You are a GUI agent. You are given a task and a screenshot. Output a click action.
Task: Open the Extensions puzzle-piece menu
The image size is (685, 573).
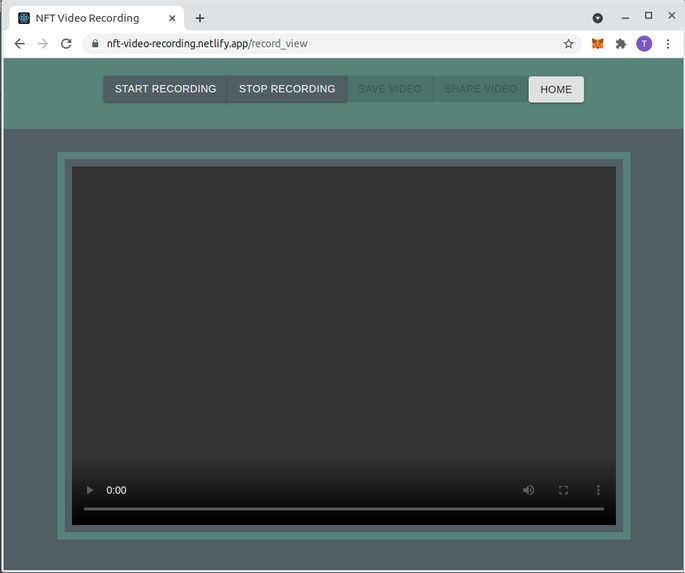(x=621, y=44)
